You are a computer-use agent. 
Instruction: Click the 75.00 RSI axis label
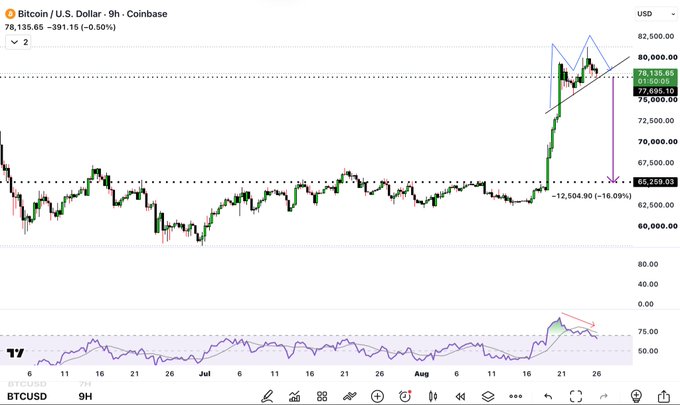648,332
